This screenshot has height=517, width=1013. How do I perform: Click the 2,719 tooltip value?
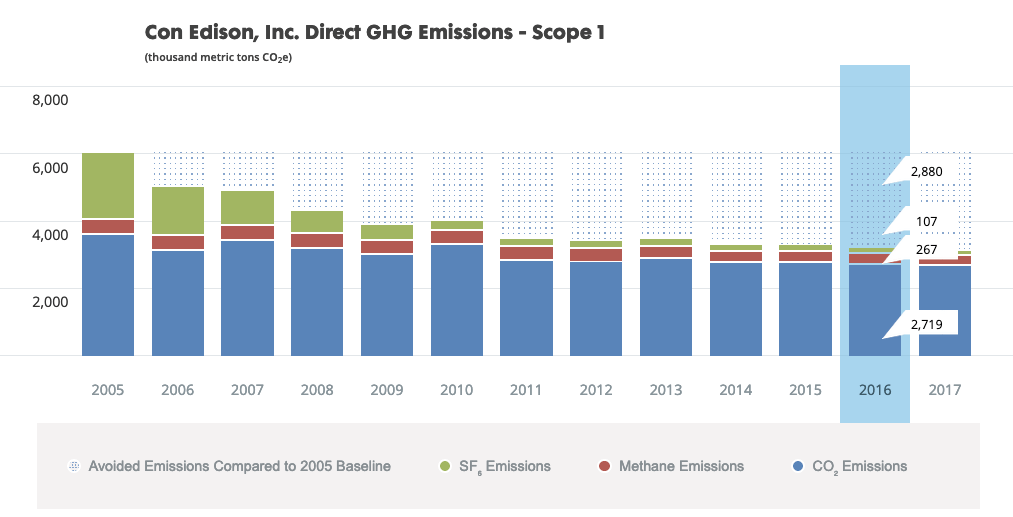pyautogui.click(x=926, y=325)
